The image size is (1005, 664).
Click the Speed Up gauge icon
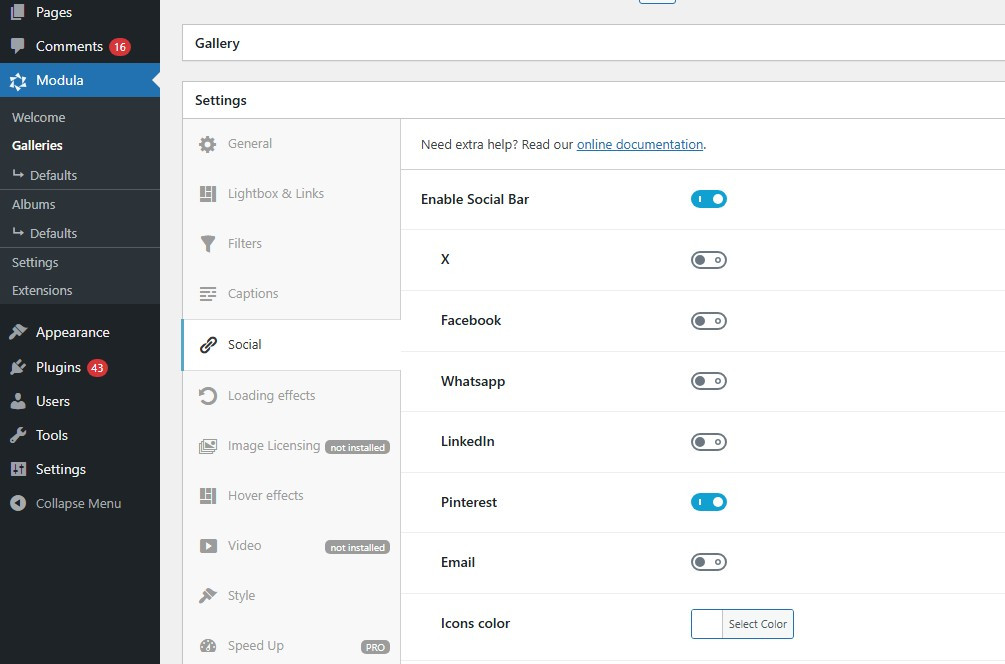click(x=207, y=646)
